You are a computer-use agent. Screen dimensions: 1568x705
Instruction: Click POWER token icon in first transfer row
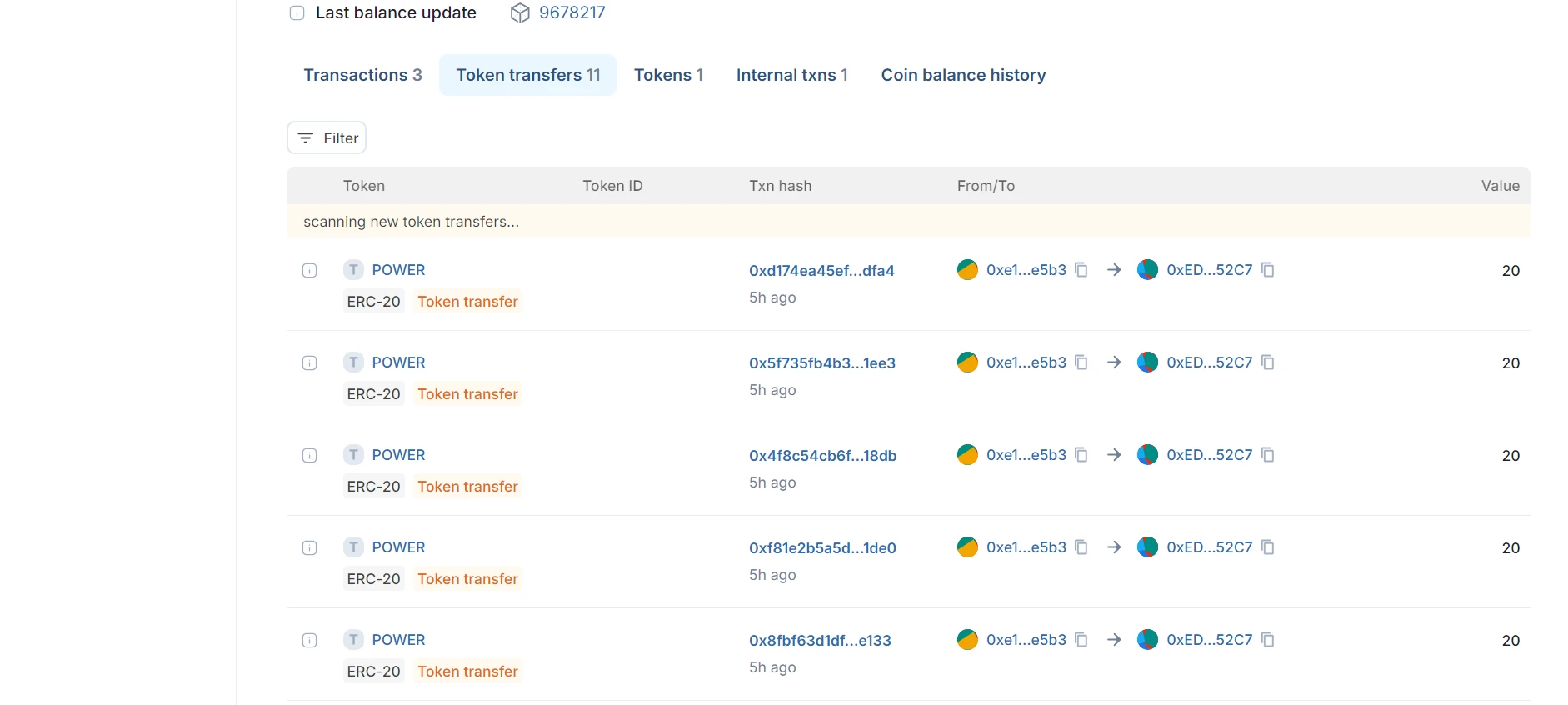pos(354,270)
